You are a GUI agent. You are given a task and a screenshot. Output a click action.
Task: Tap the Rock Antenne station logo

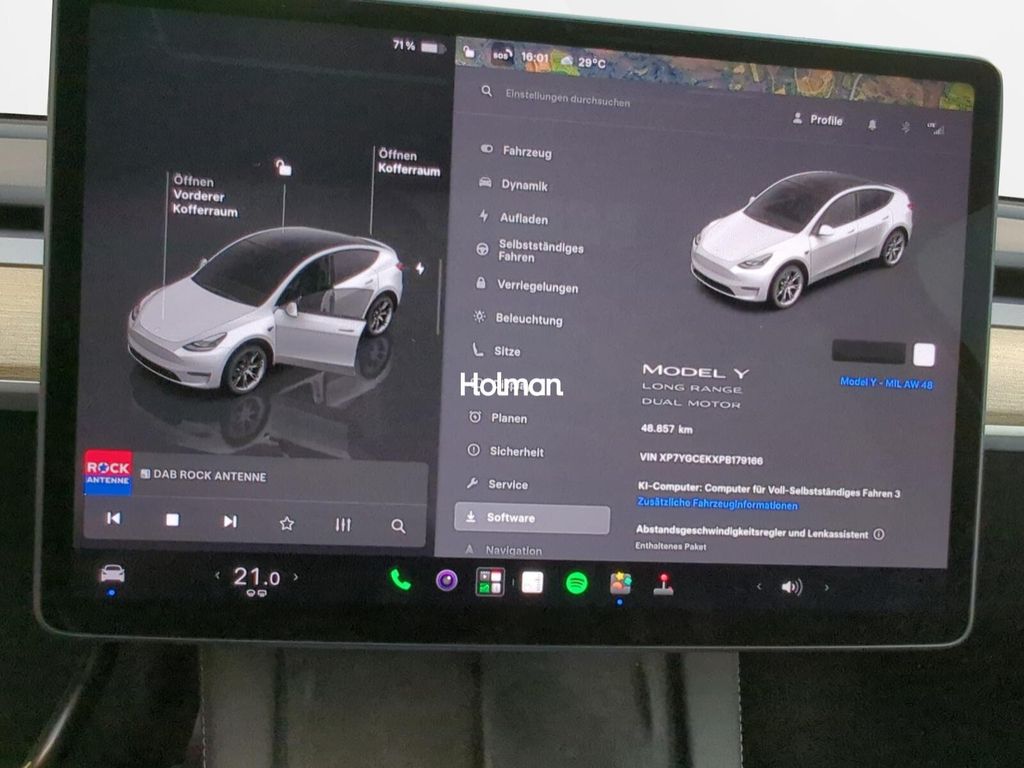(x=108, y=473)
